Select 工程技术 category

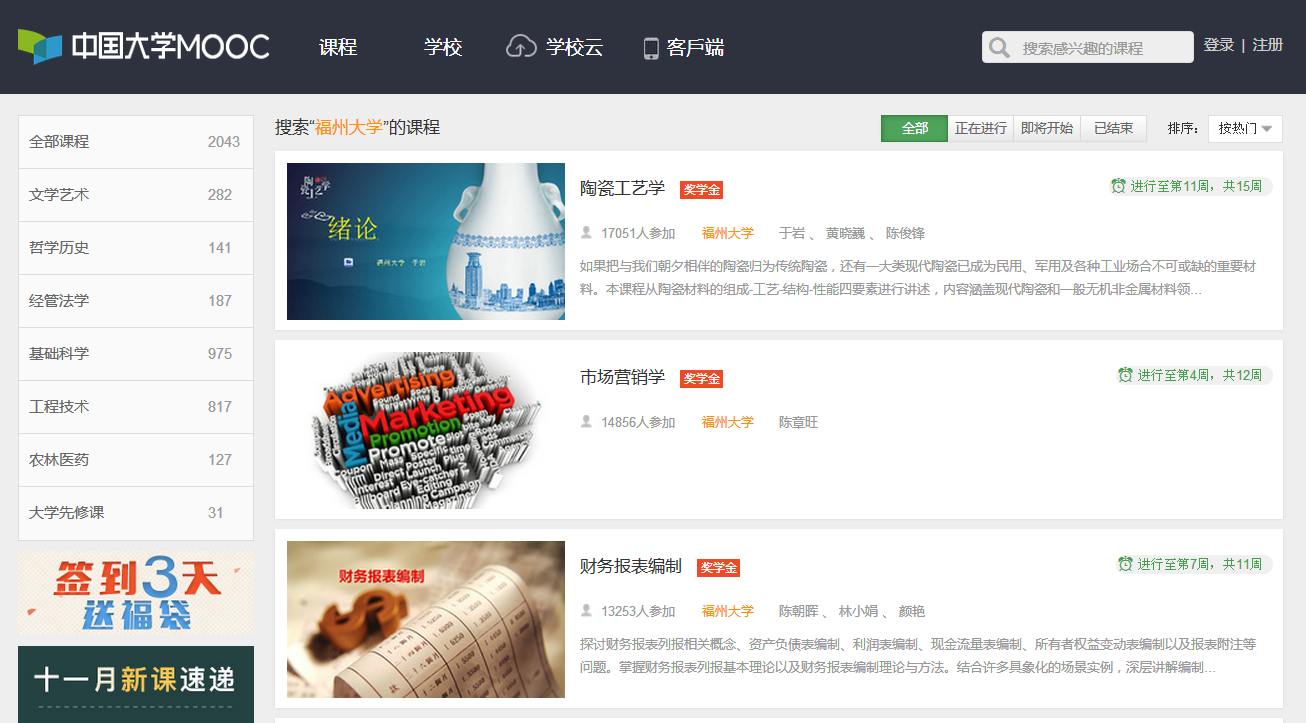[136, 407]
